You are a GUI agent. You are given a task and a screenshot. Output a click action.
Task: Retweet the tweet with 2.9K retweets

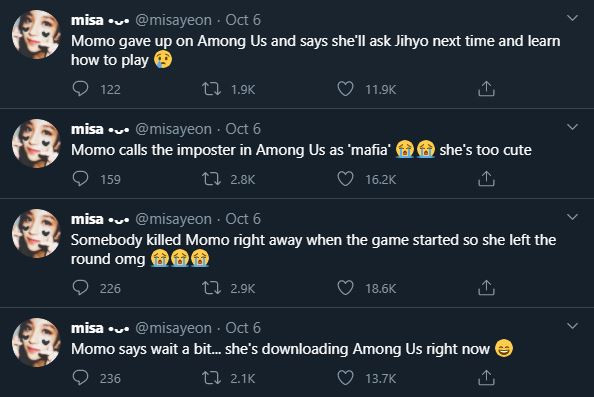[x=211, y=288]
